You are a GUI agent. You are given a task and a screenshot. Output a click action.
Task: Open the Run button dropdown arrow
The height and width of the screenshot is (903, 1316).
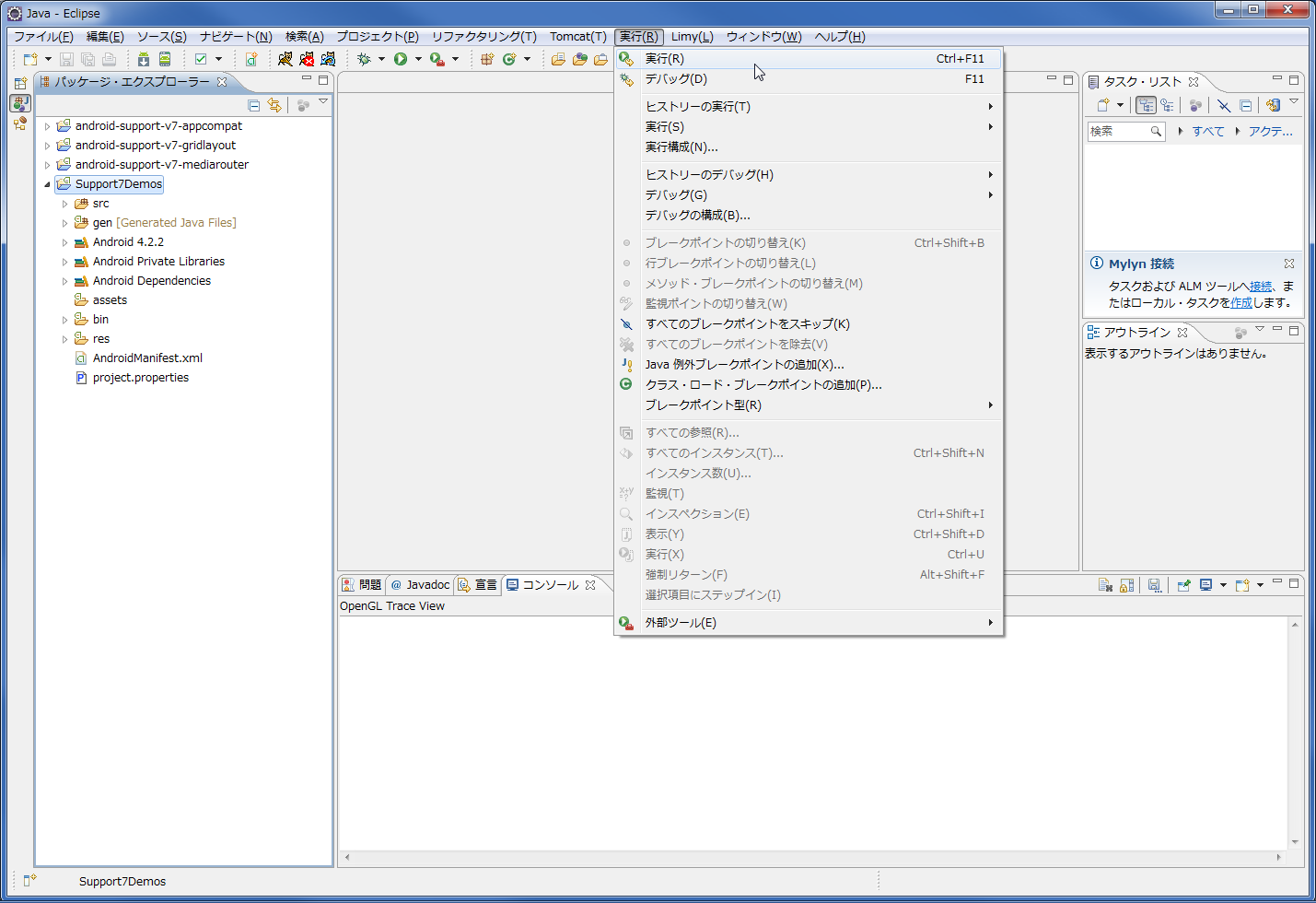[418, 59]
